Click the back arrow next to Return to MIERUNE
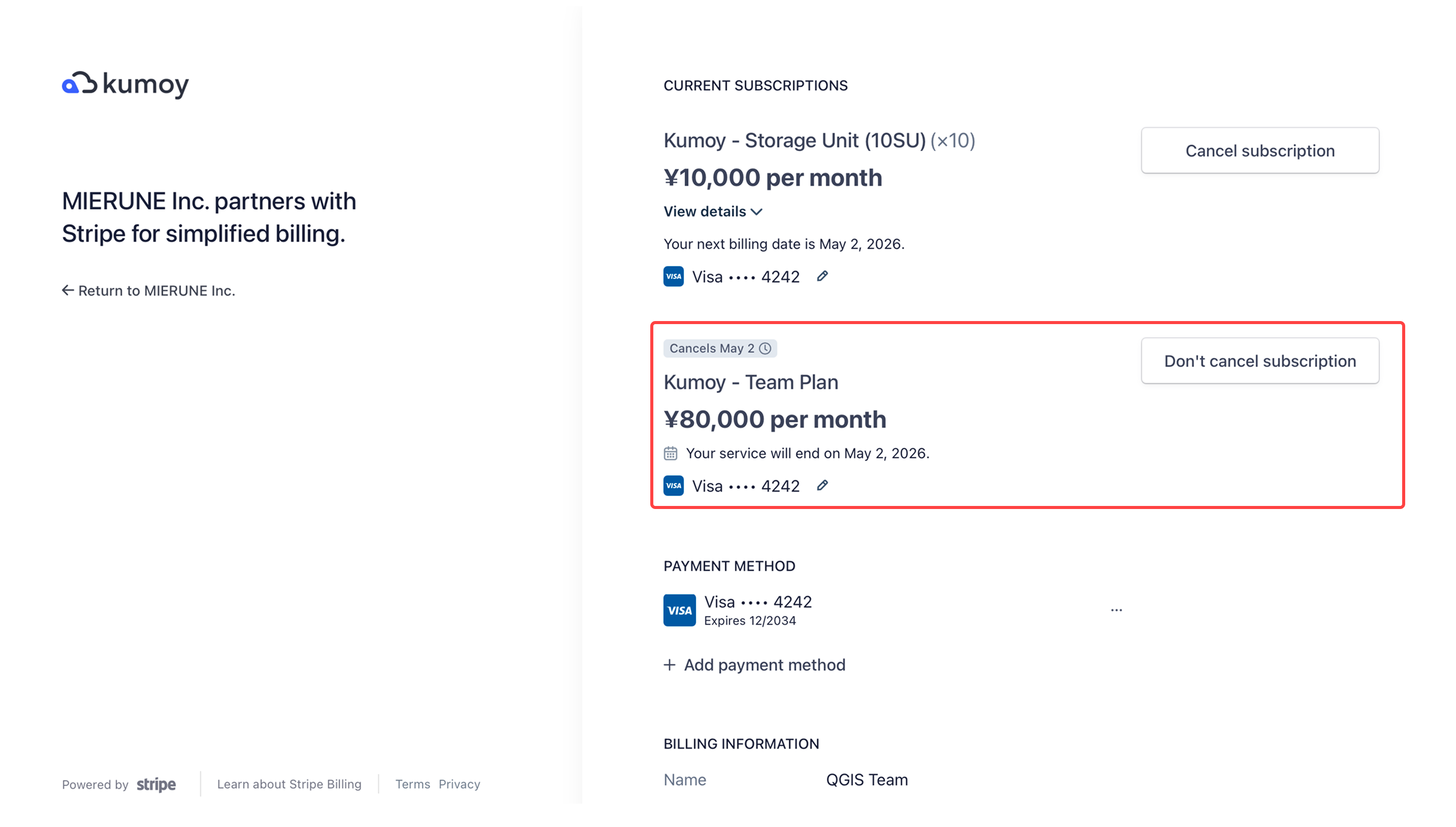 tap(68, 290)
